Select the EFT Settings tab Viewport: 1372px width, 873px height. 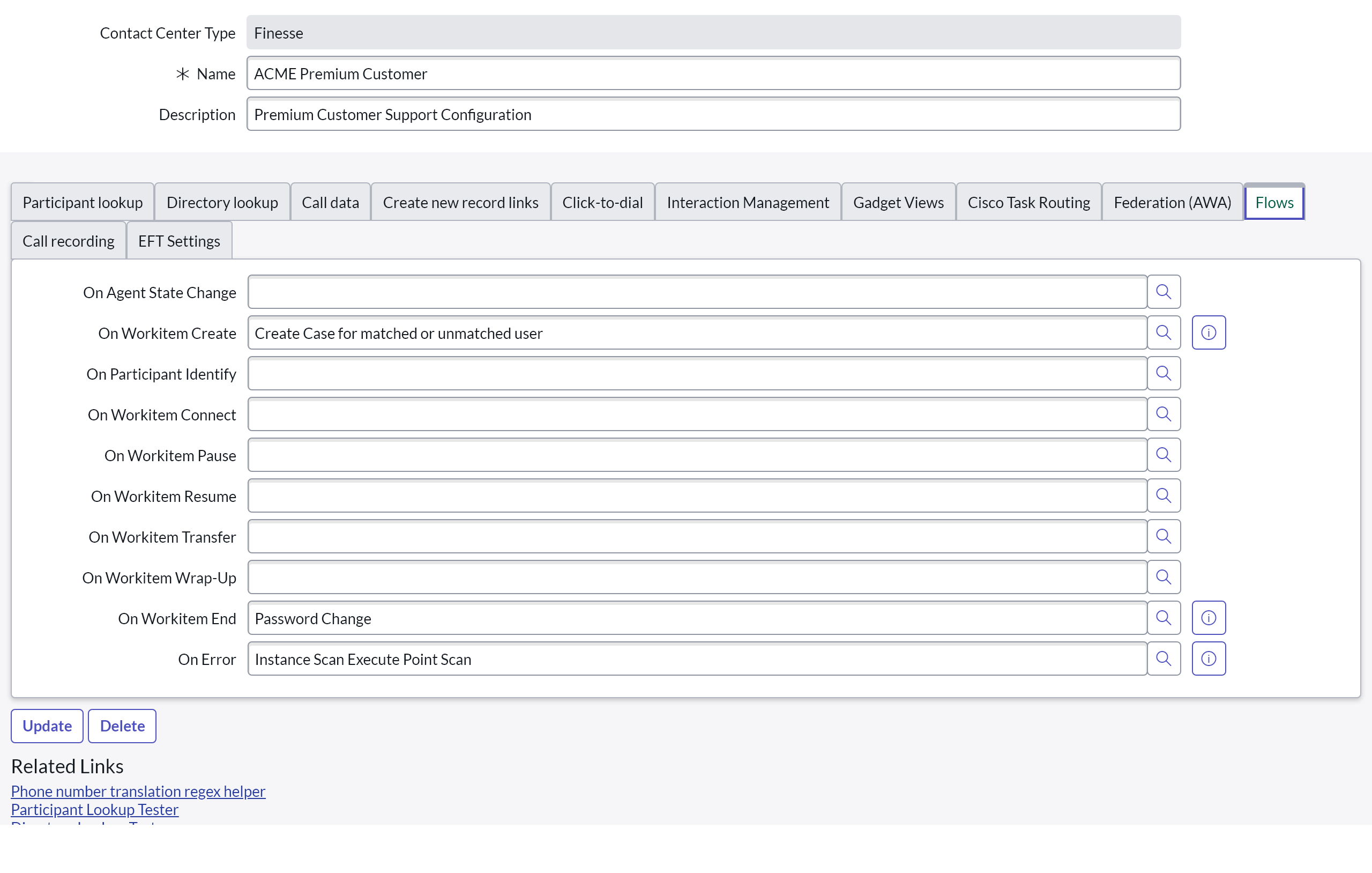179,241
